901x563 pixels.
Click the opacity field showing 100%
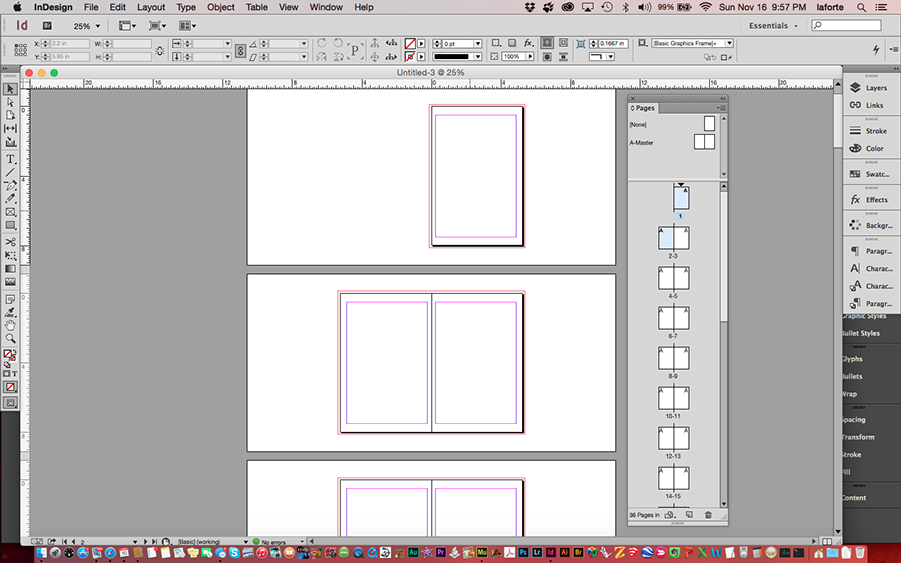pyautogui.click(x=513, y=56)
